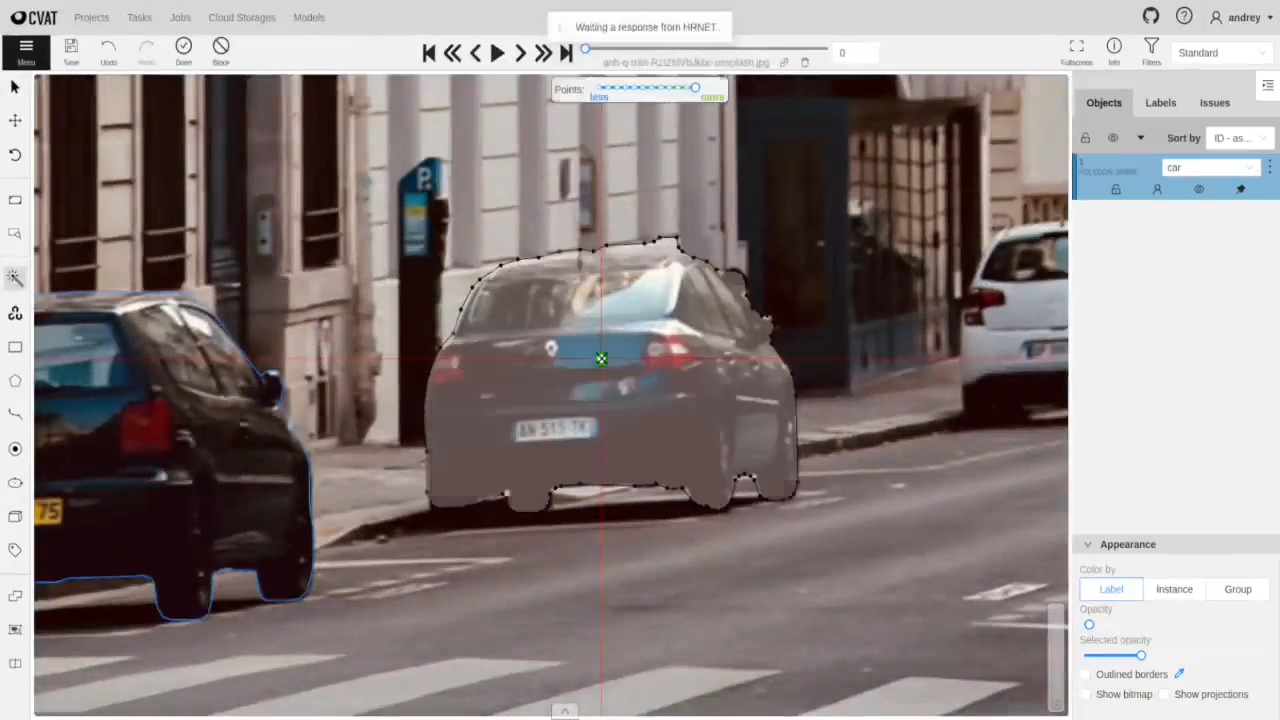The image size is (1280, 720).
Task: Set Color by to Instance
Action: tap(1174, 589)
